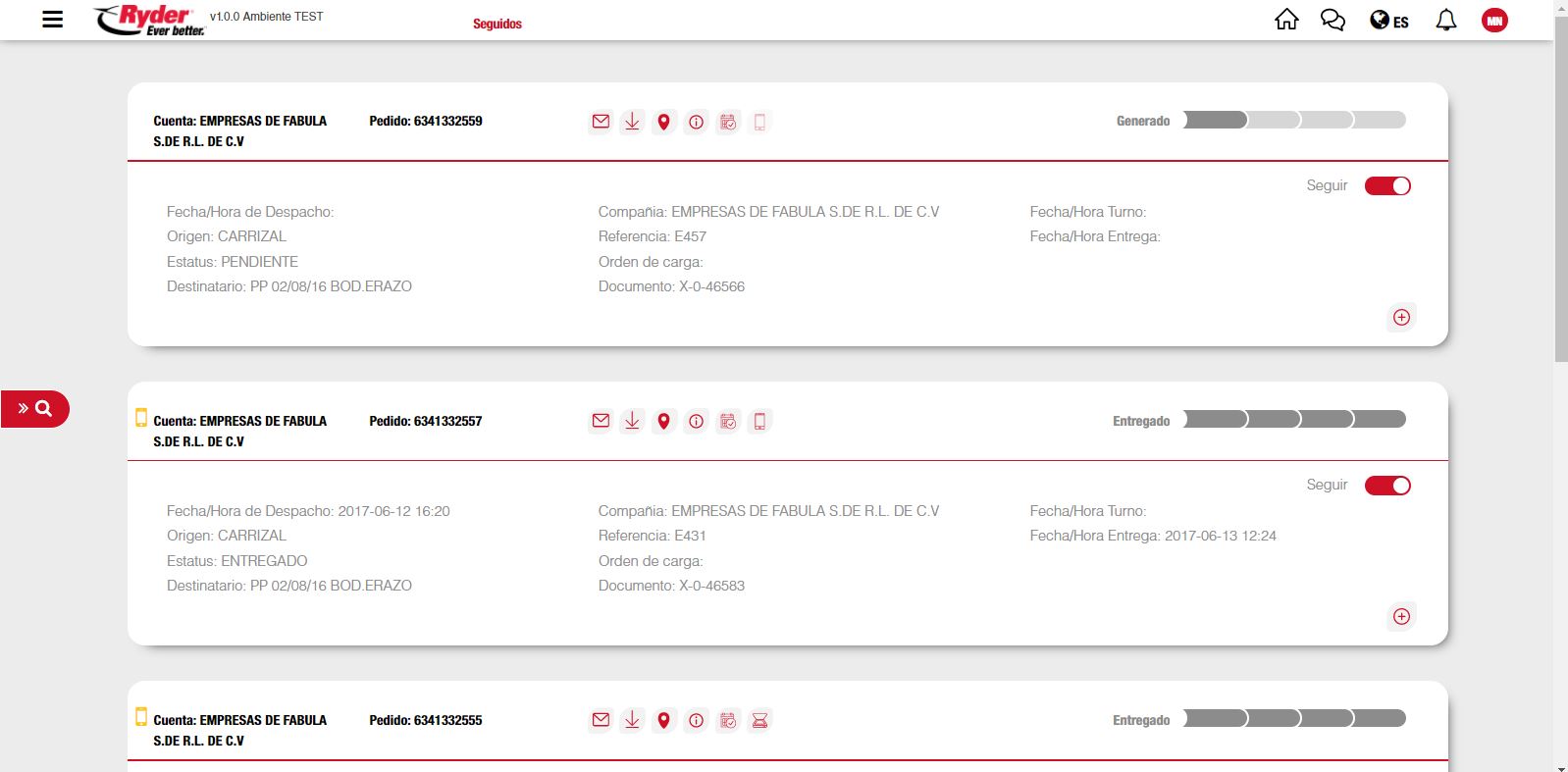This screenshot has height=772, width=1568.
Task: Click the home icon in header
Action: tap(1286, 20)
